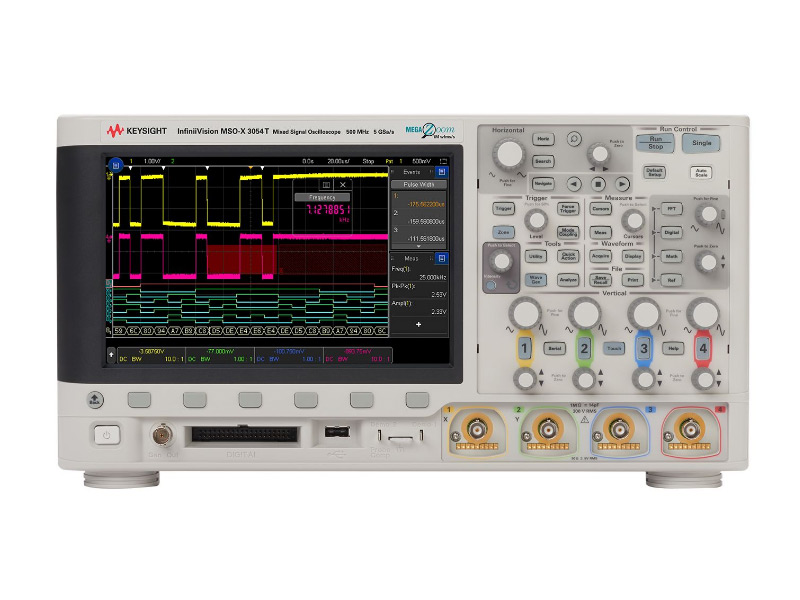This screenshot has height=600, width=800.
Task: Tap the navigate stop square key
Action: [598, 184]
